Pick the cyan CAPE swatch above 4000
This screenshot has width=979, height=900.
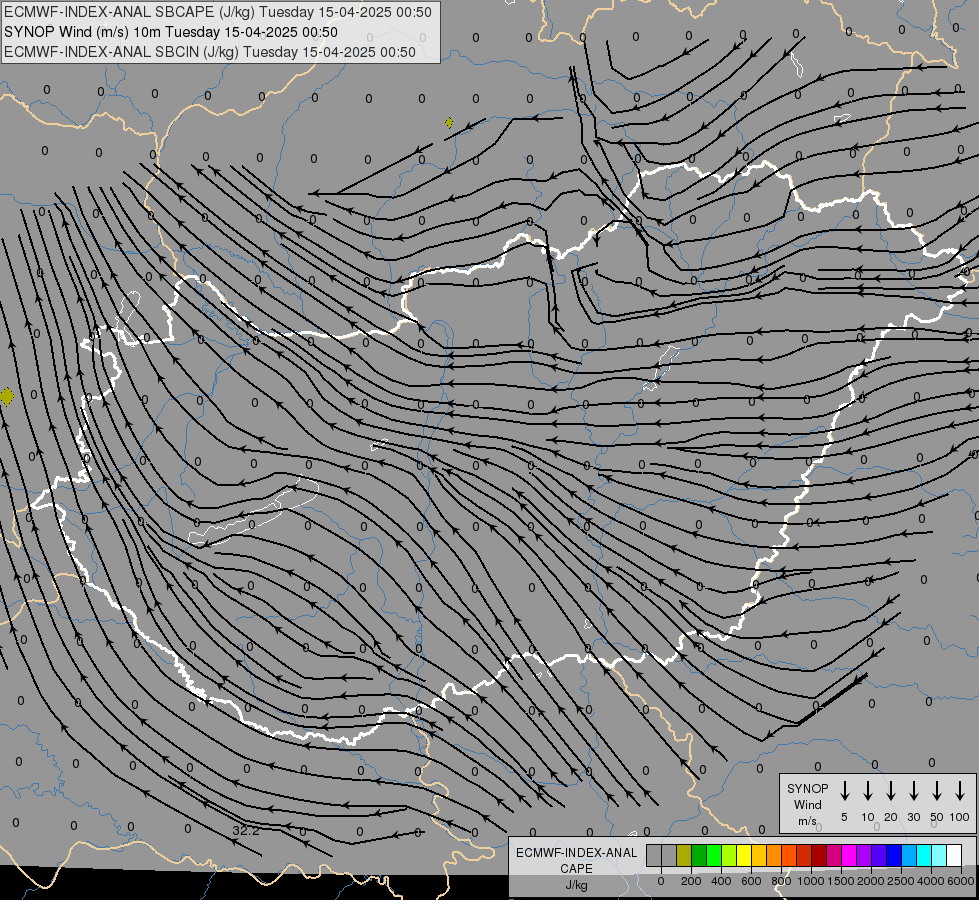923,855
